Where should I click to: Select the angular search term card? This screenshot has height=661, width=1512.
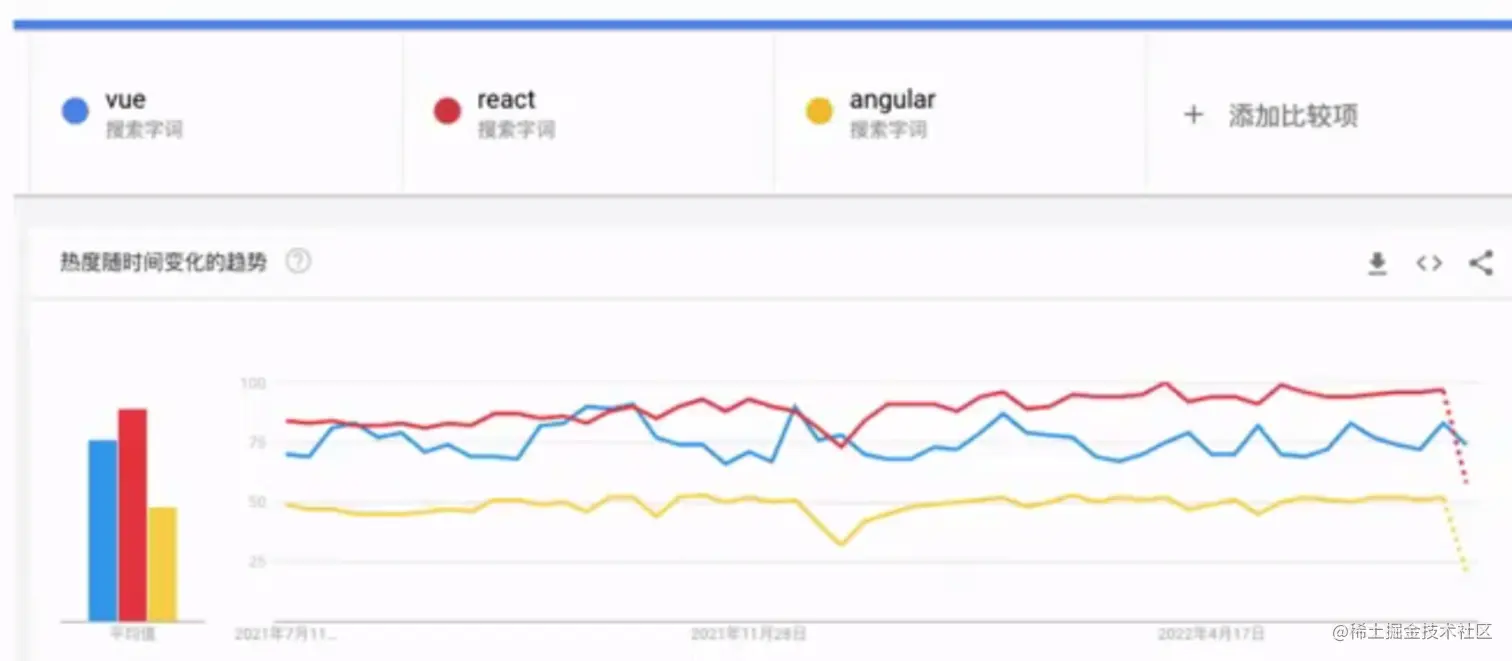[960, 113]
